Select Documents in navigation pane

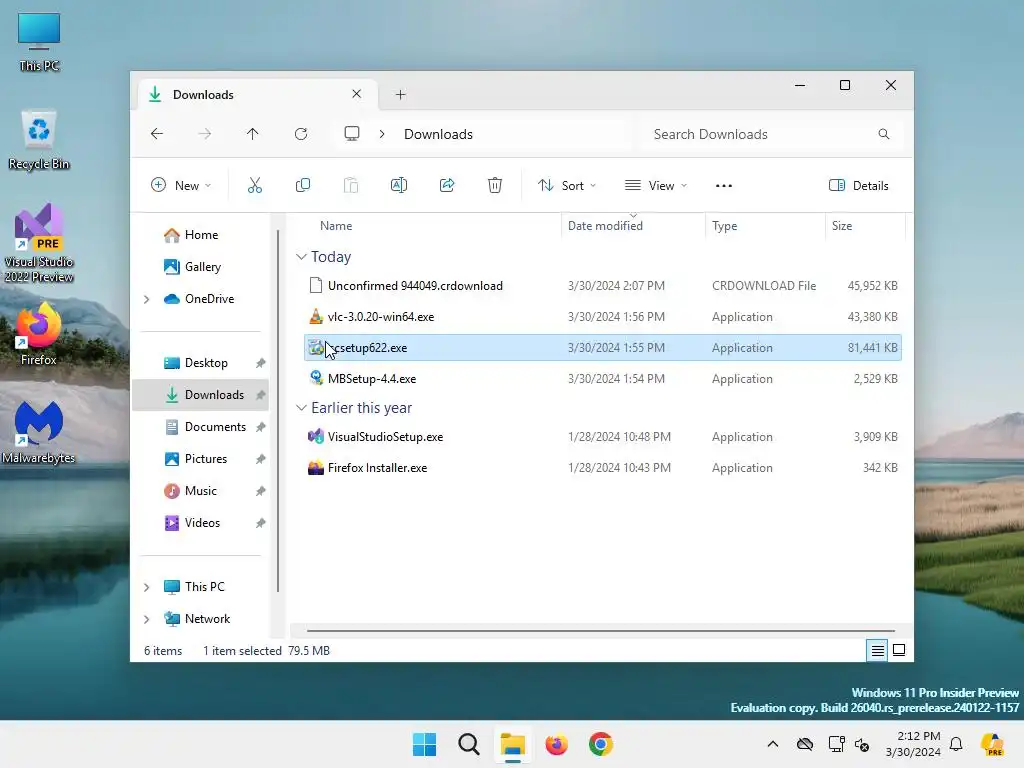(x=201, y=426)
